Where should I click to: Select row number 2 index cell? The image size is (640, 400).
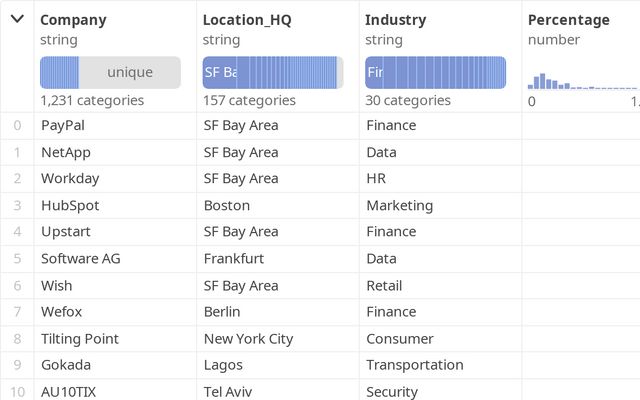[x=17, y=178]
